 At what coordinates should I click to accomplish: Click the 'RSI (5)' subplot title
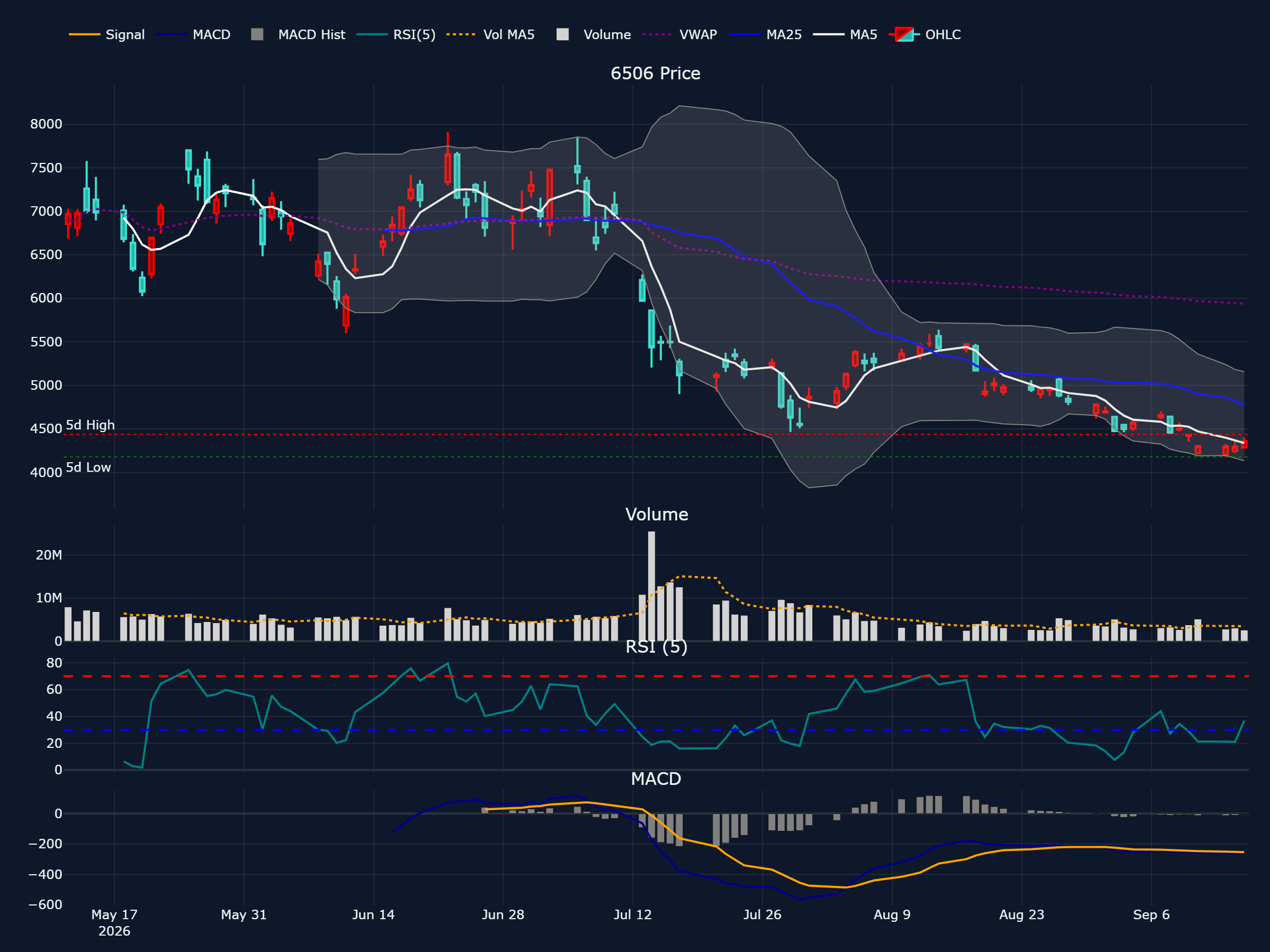656,647
